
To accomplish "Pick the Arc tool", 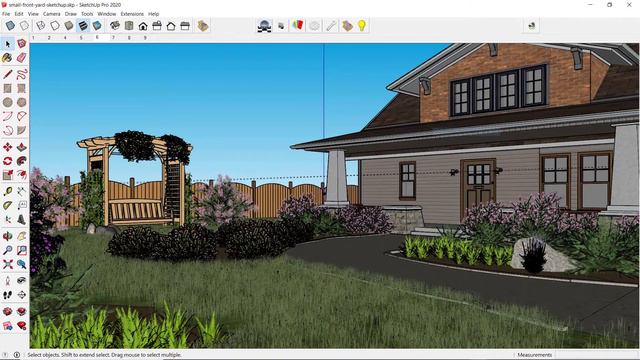I will pos(8,116).
